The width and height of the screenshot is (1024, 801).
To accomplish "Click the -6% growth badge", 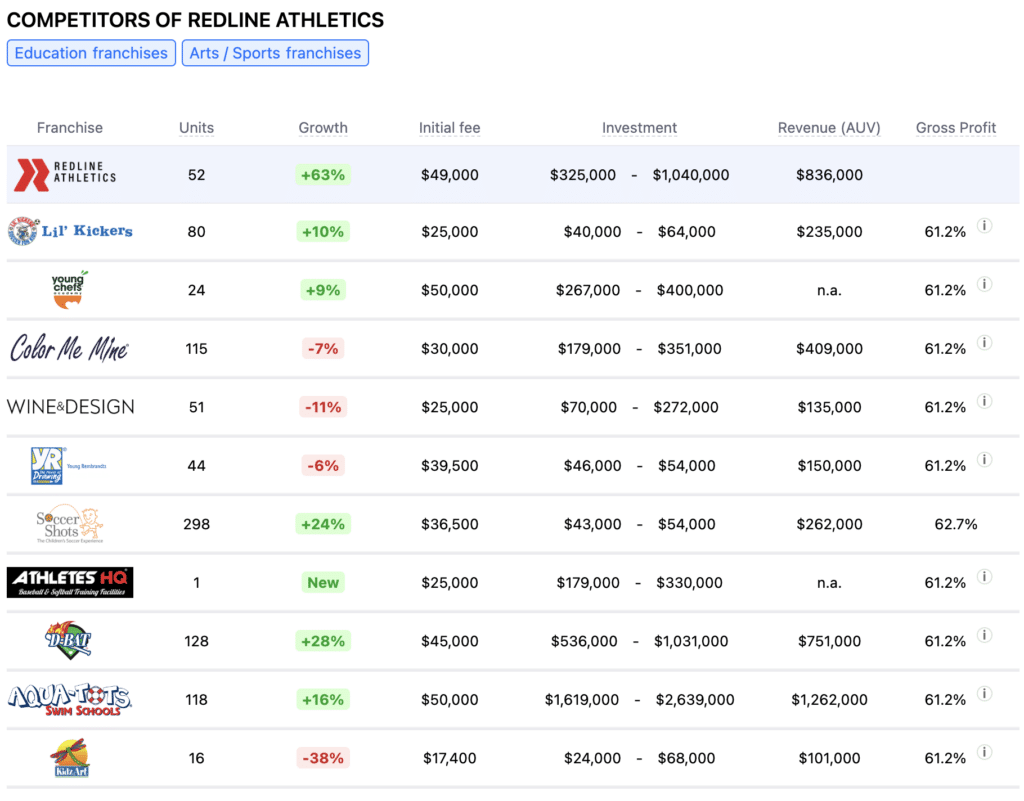I will (x=323, y=465).
